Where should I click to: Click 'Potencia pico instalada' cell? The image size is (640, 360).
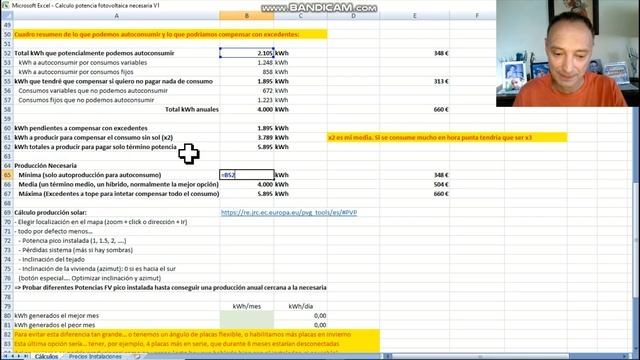tap(116, 240)
